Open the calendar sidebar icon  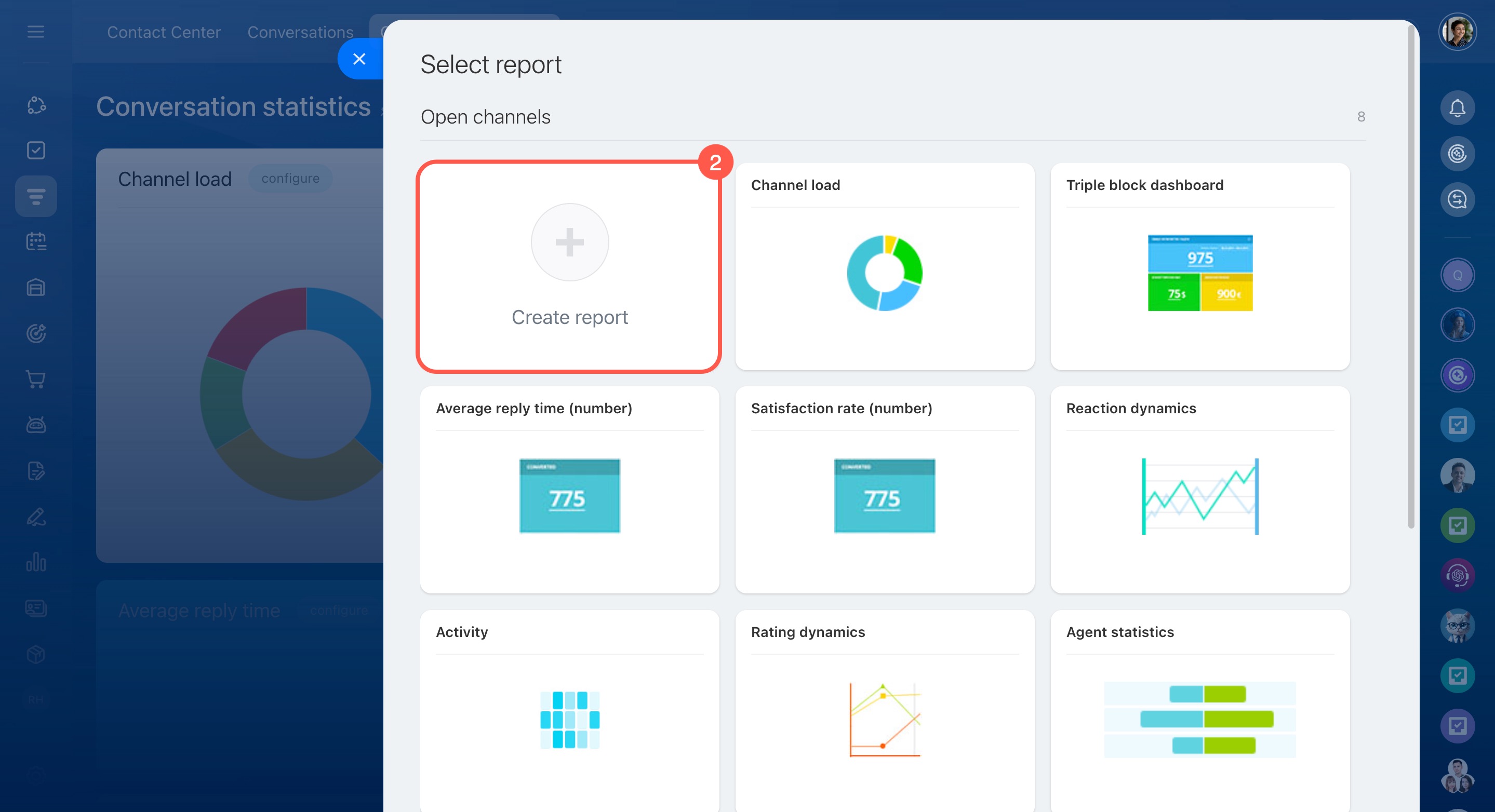tap(36, 241)
